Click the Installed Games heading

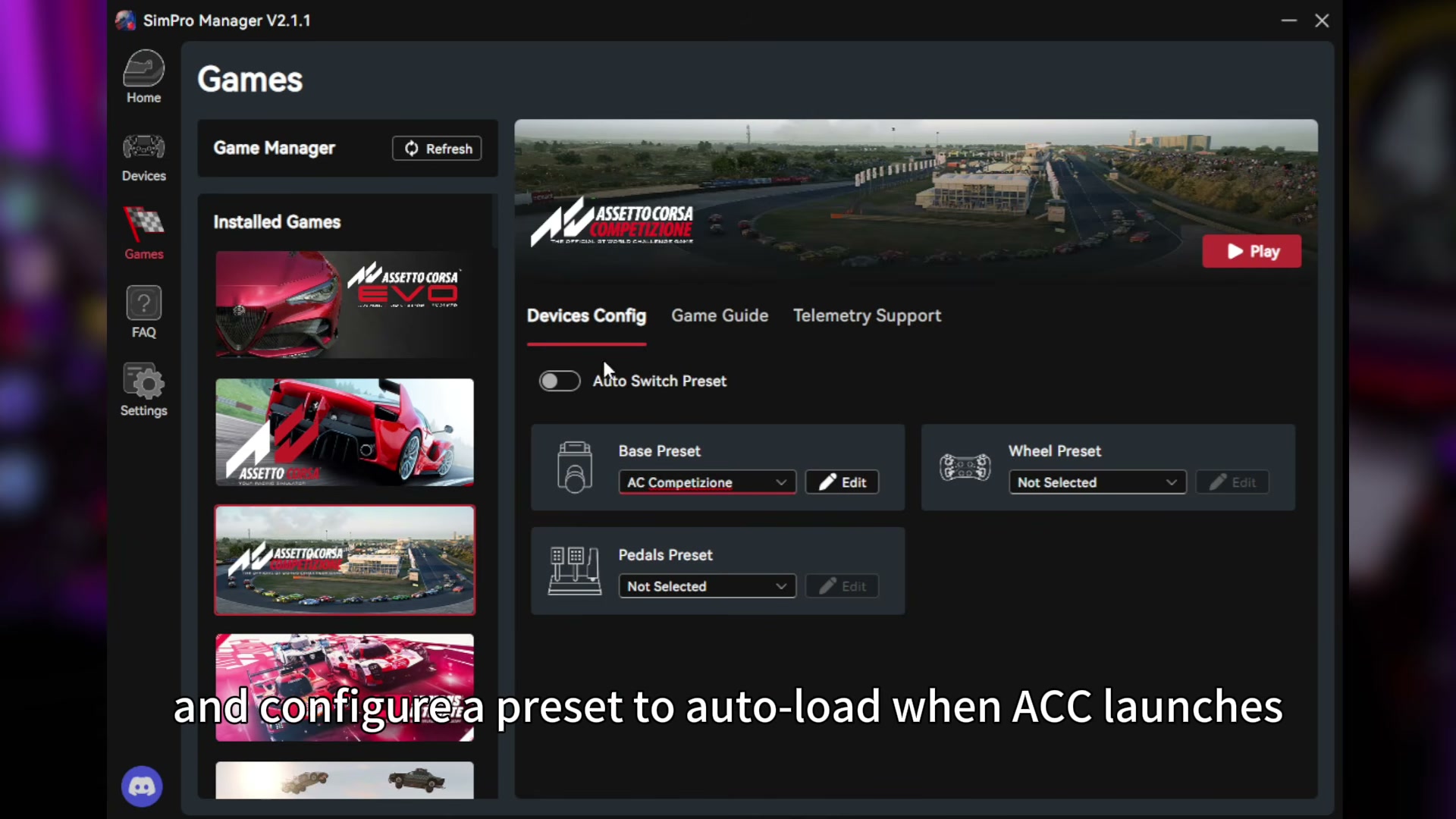(277, 222)
